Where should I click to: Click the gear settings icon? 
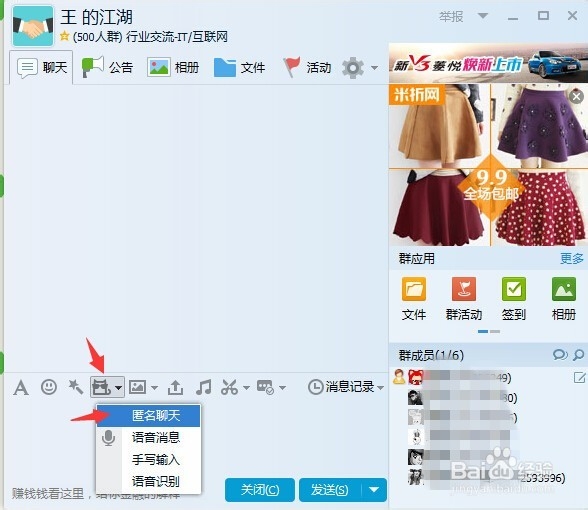click(x=353, y=68)
